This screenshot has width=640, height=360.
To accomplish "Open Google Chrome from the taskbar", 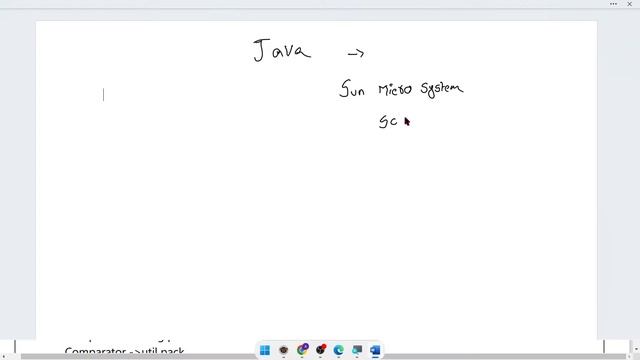I will pyautogui.click(x=302, y=350).
